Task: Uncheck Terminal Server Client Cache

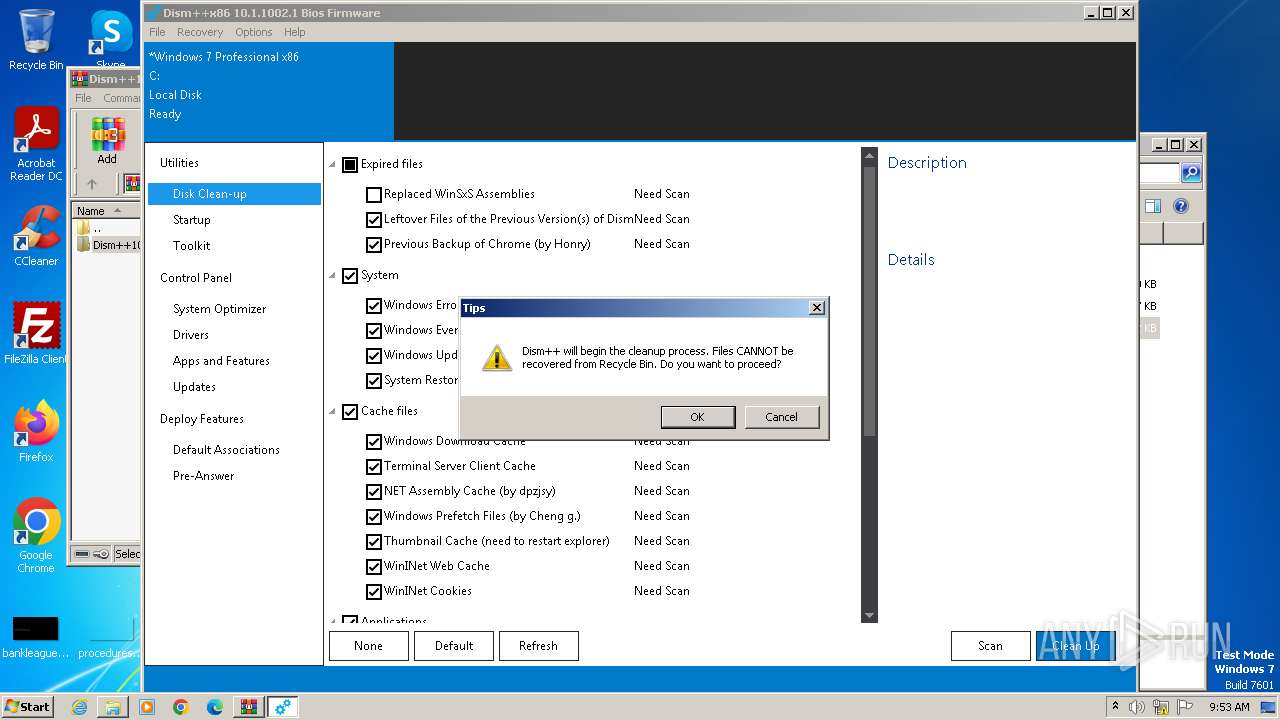Action: 374,467
